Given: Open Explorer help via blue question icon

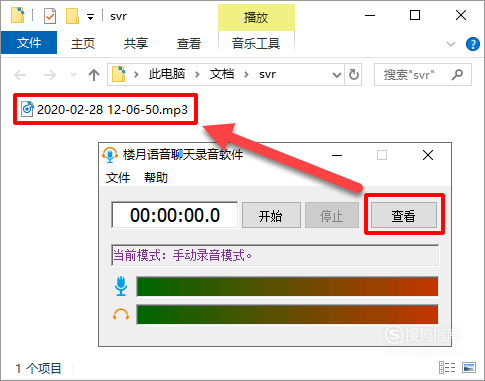Looking at the screenshot, I should coord(472,44).
